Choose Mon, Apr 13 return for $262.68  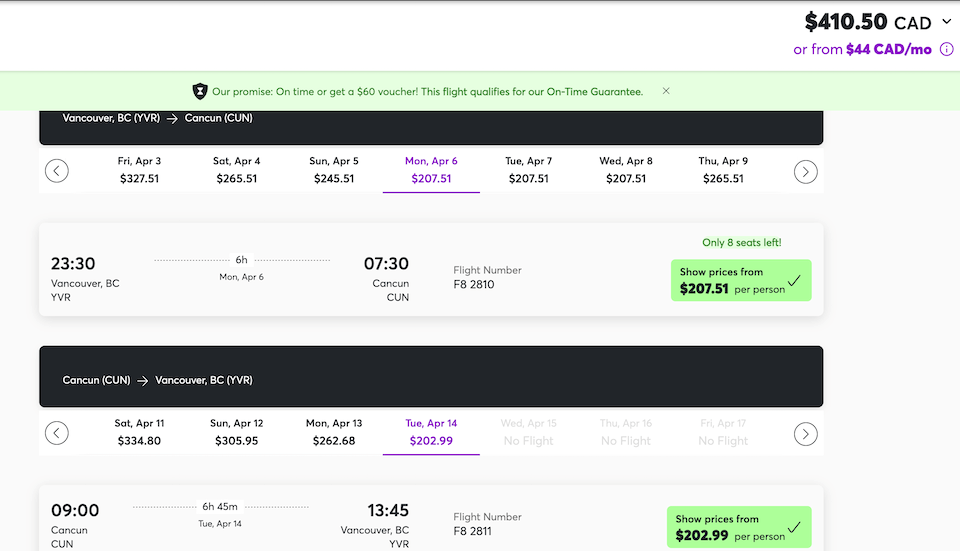click(x=333, y=432)
